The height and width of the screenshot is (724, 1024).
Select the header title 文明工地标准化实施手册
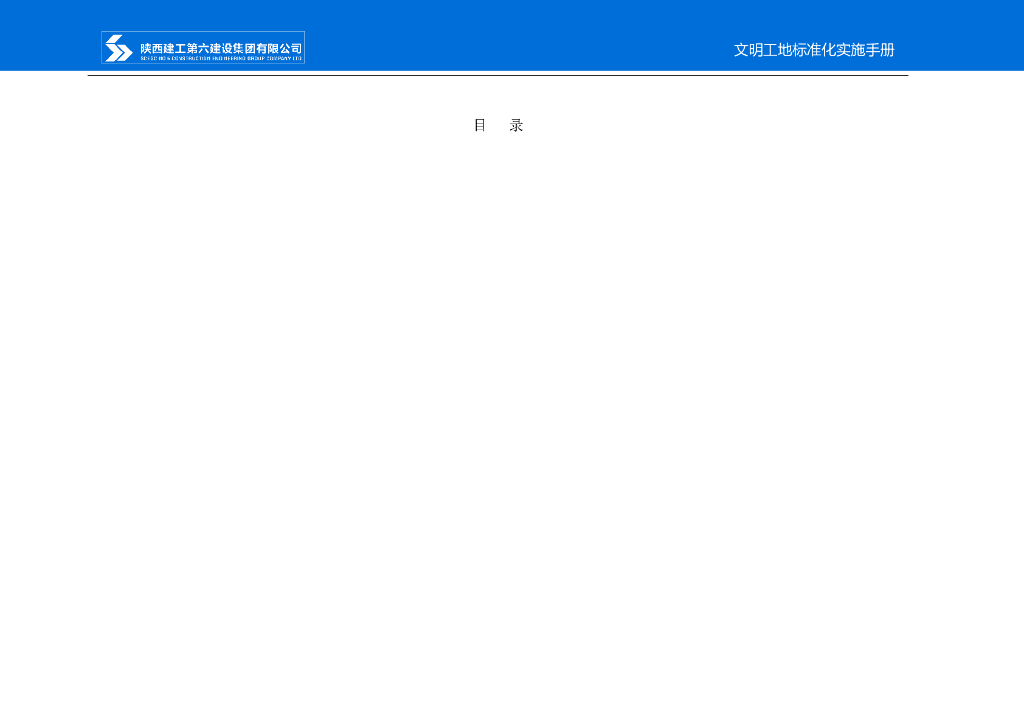click(x=814, y=50)
